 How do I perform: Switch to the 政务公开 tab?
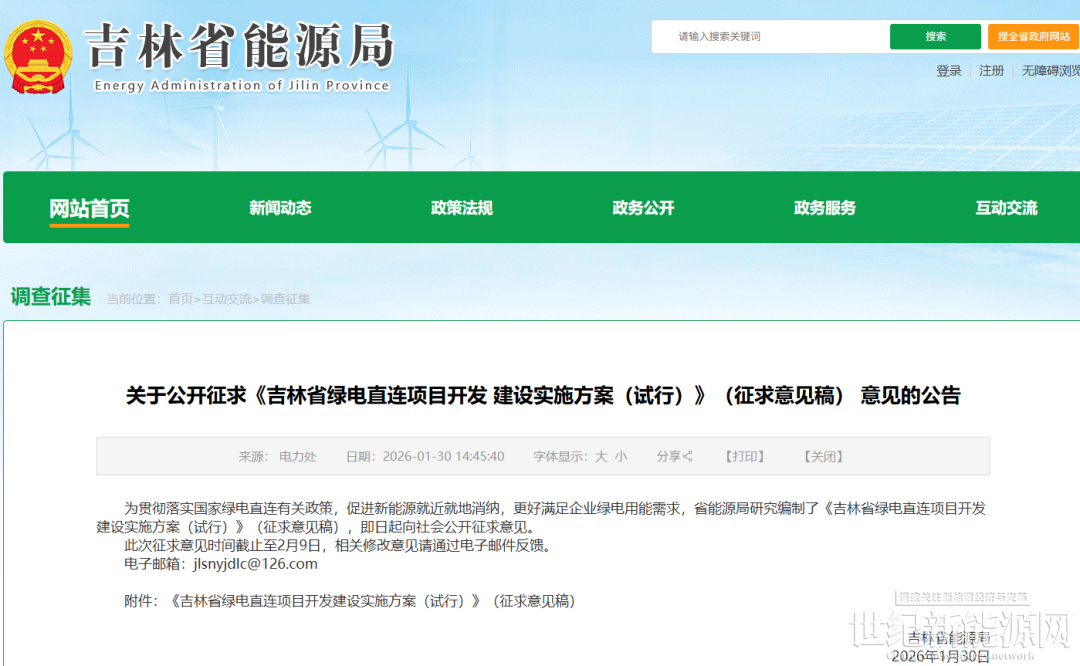[x=643, y=208]
